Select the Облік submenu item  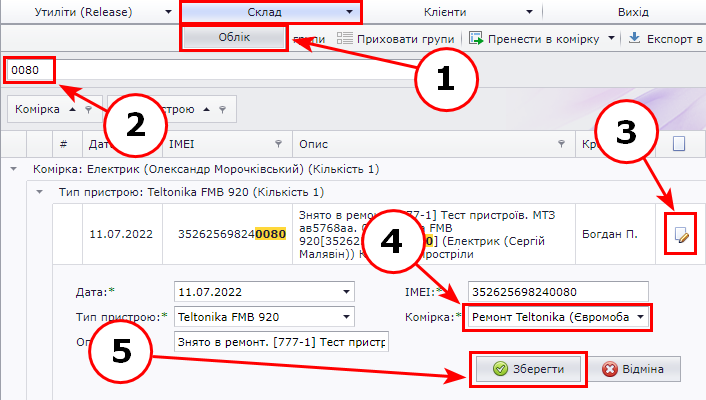[234, 37]
